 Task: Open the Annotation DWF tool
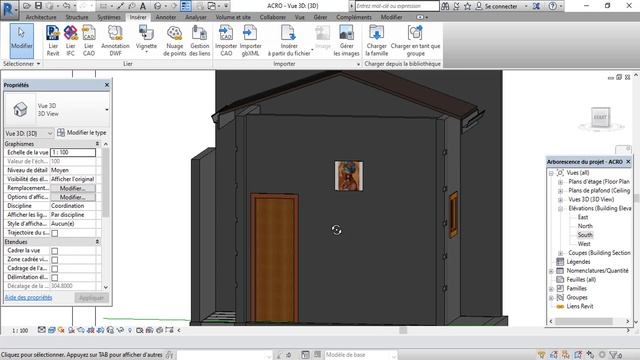click(115, 40)
